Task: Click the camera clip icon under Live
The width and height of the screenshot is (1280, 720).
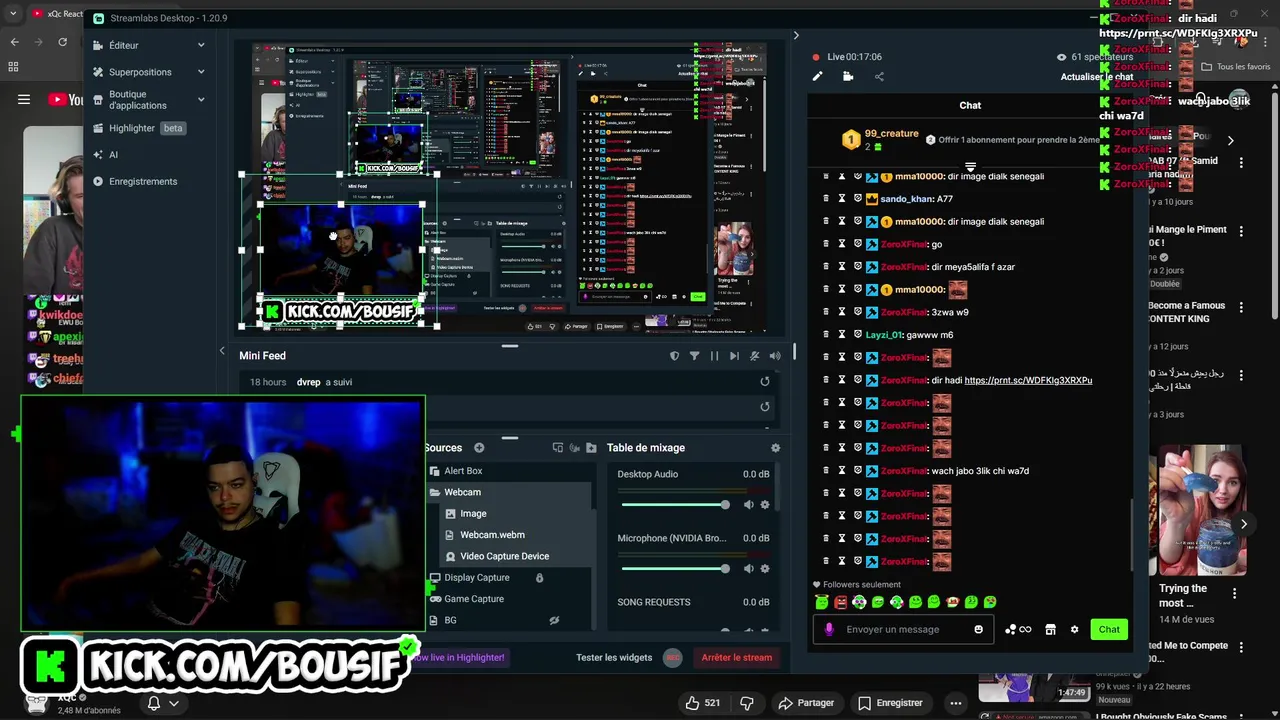Action: 848,76
